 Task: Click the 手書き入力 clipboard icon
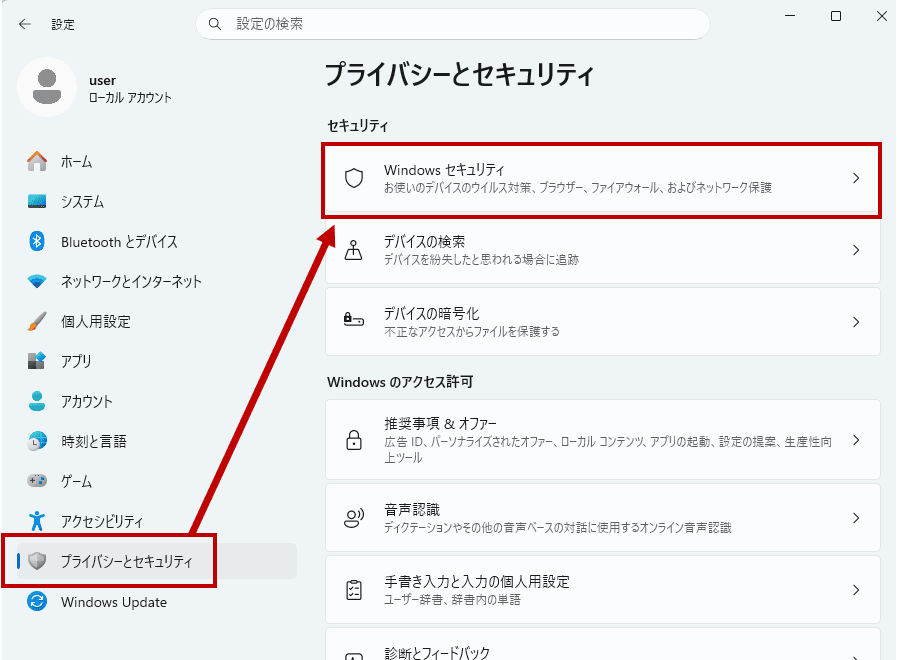click(354, 590)
